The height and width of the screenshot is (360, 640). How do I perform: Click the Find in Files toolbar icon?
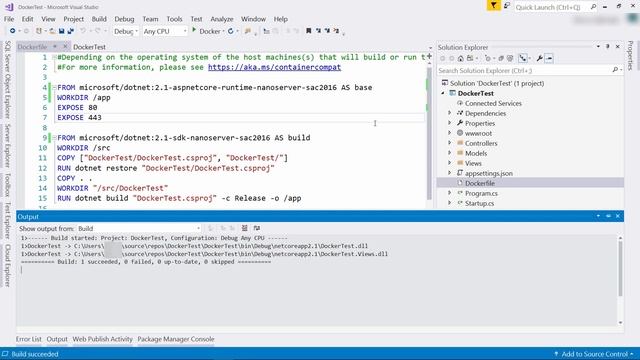[247, 31]
